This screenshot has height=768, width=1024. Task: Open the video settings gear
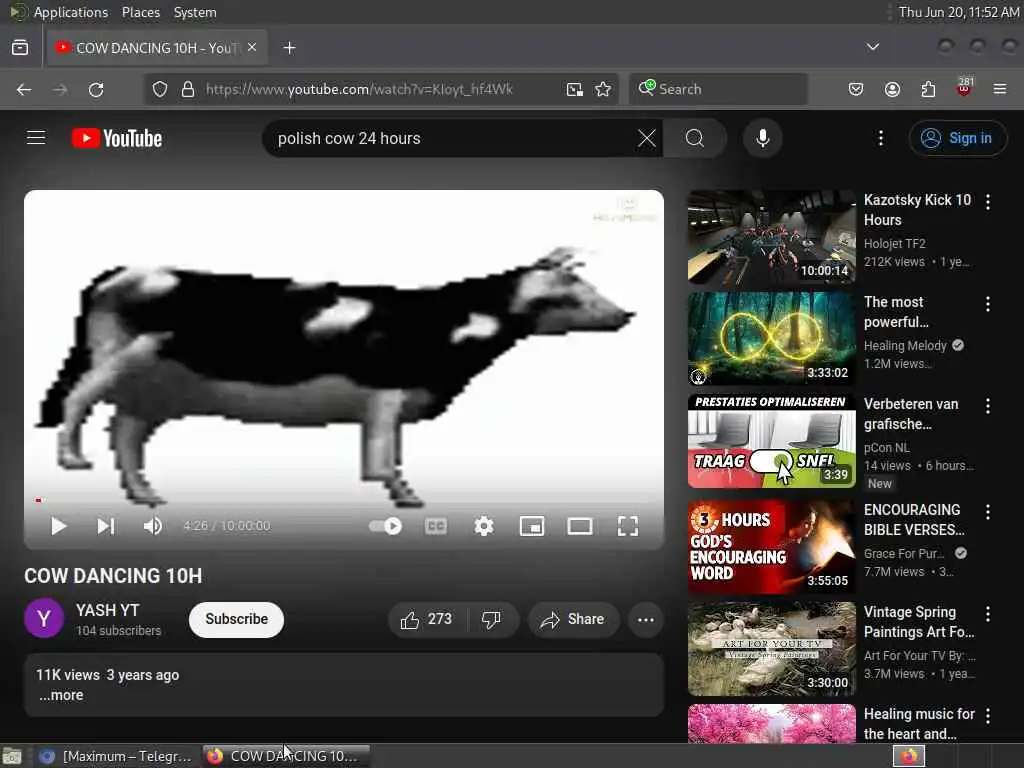pos(483,526)
